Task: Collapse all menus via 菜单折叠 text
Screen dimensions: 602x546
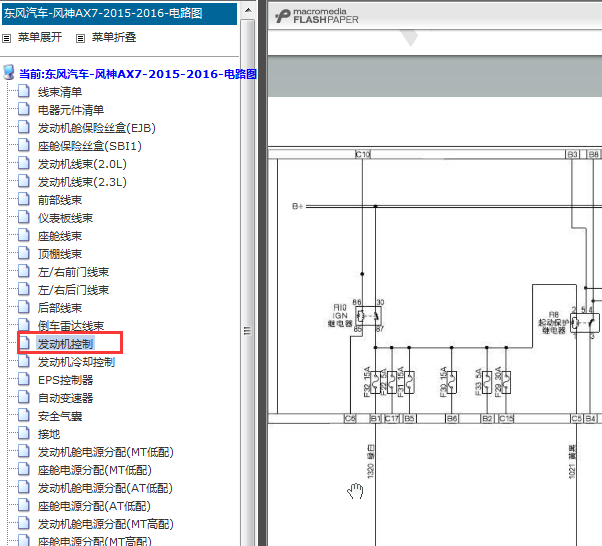Action: click(x=114, y=37)
